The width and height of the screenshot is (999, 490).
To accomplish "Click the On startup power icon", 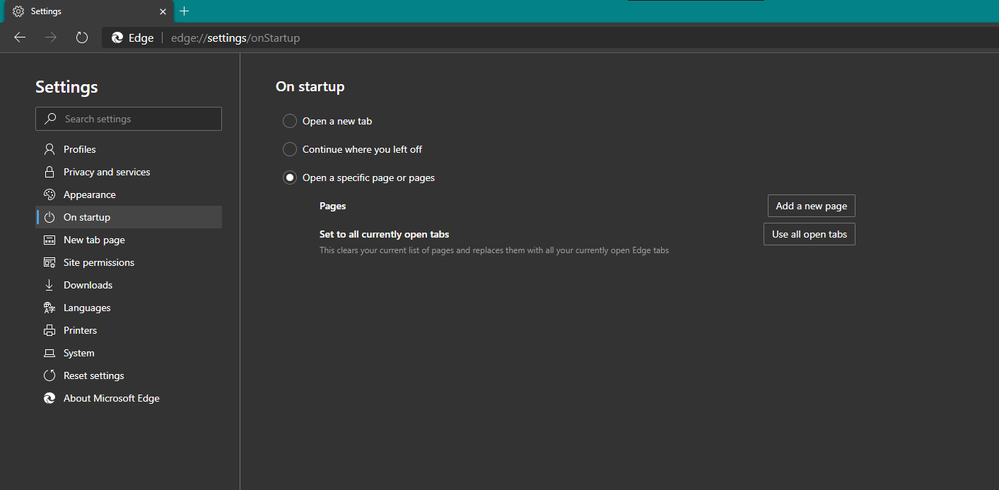I will 49,217.
